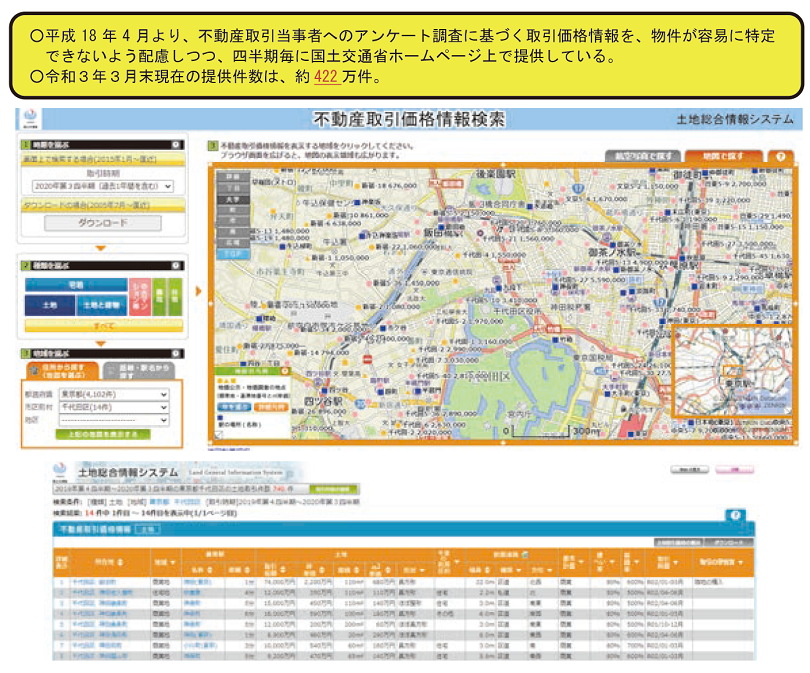Collapse the map legend panel header icon
Screen dimensions: 810x673
[x=285, y=371]
